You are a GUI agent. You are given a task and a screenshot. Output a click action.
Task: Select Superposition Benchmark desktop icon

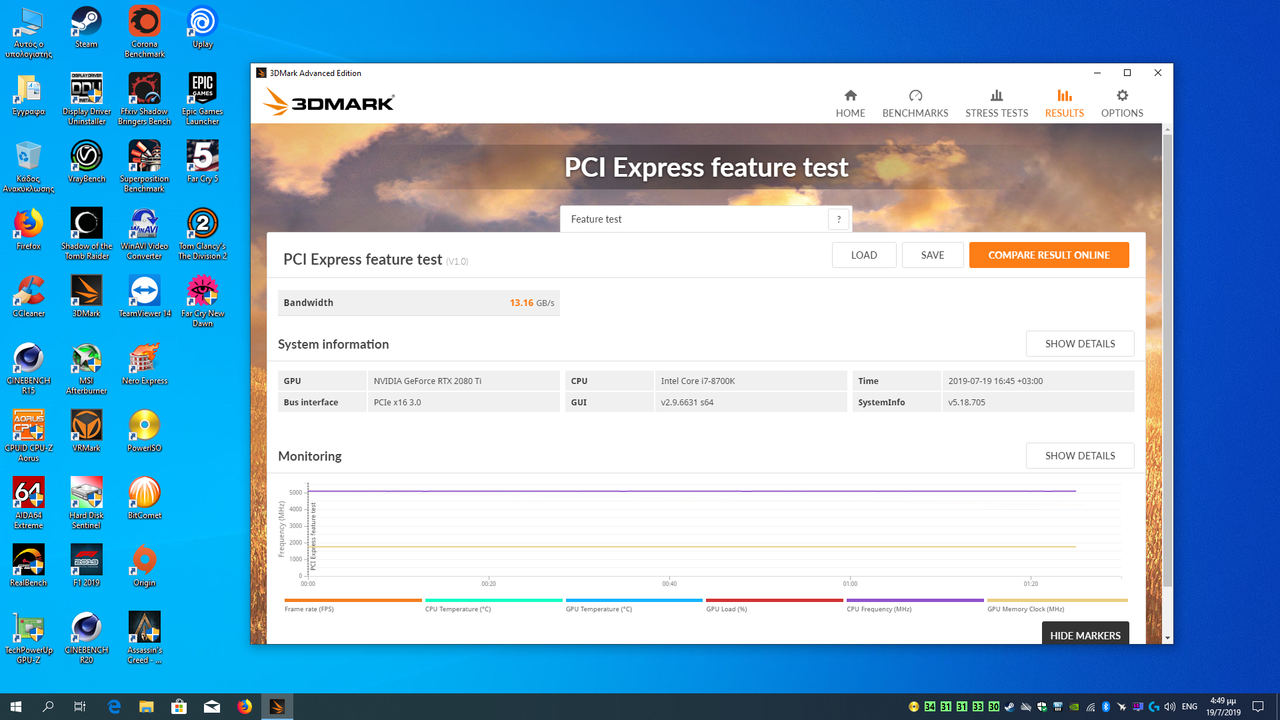pyautogui.click(x=144, y=167)
